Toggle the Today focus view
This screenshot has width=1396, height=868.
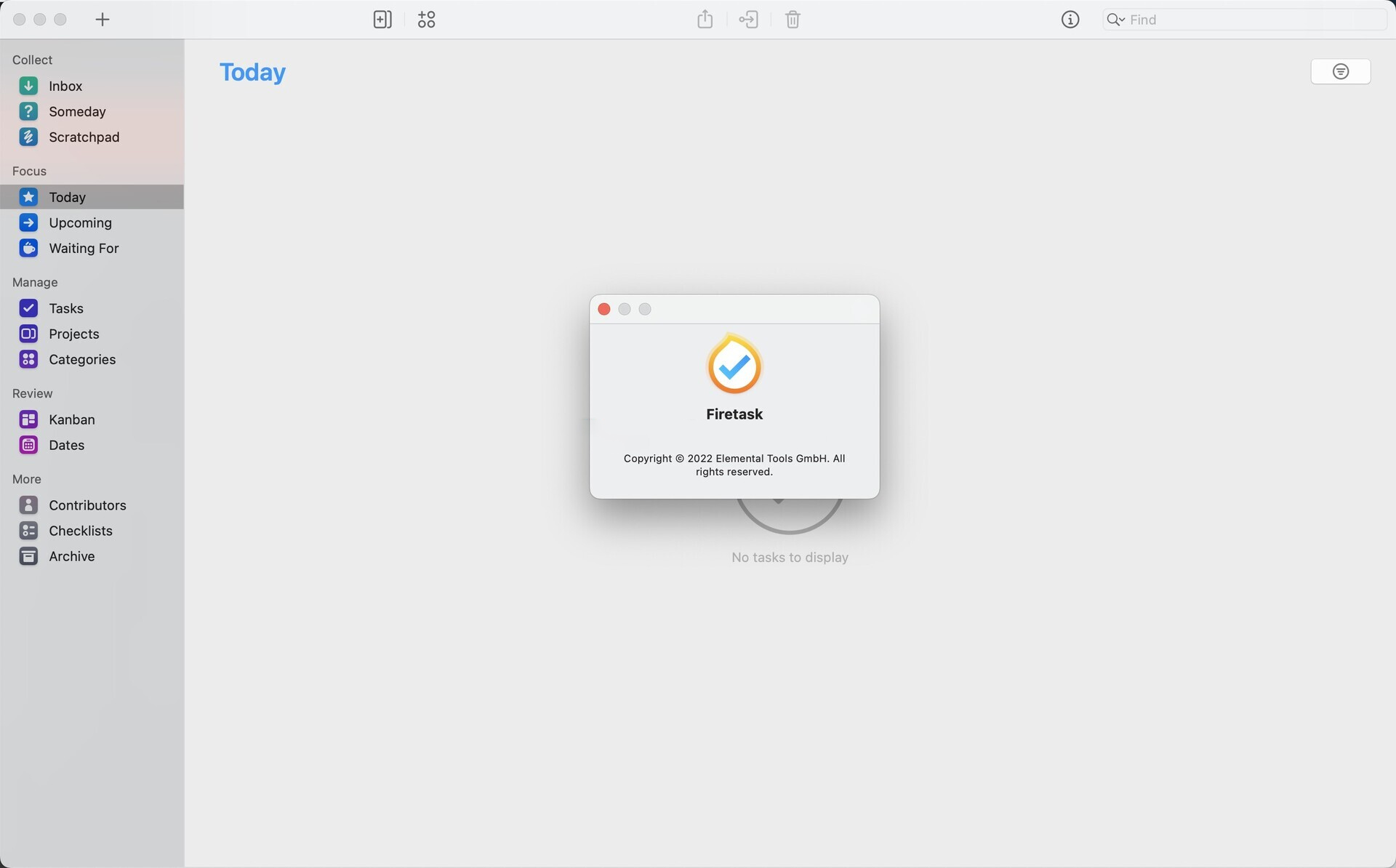click(x=67, y=196)
